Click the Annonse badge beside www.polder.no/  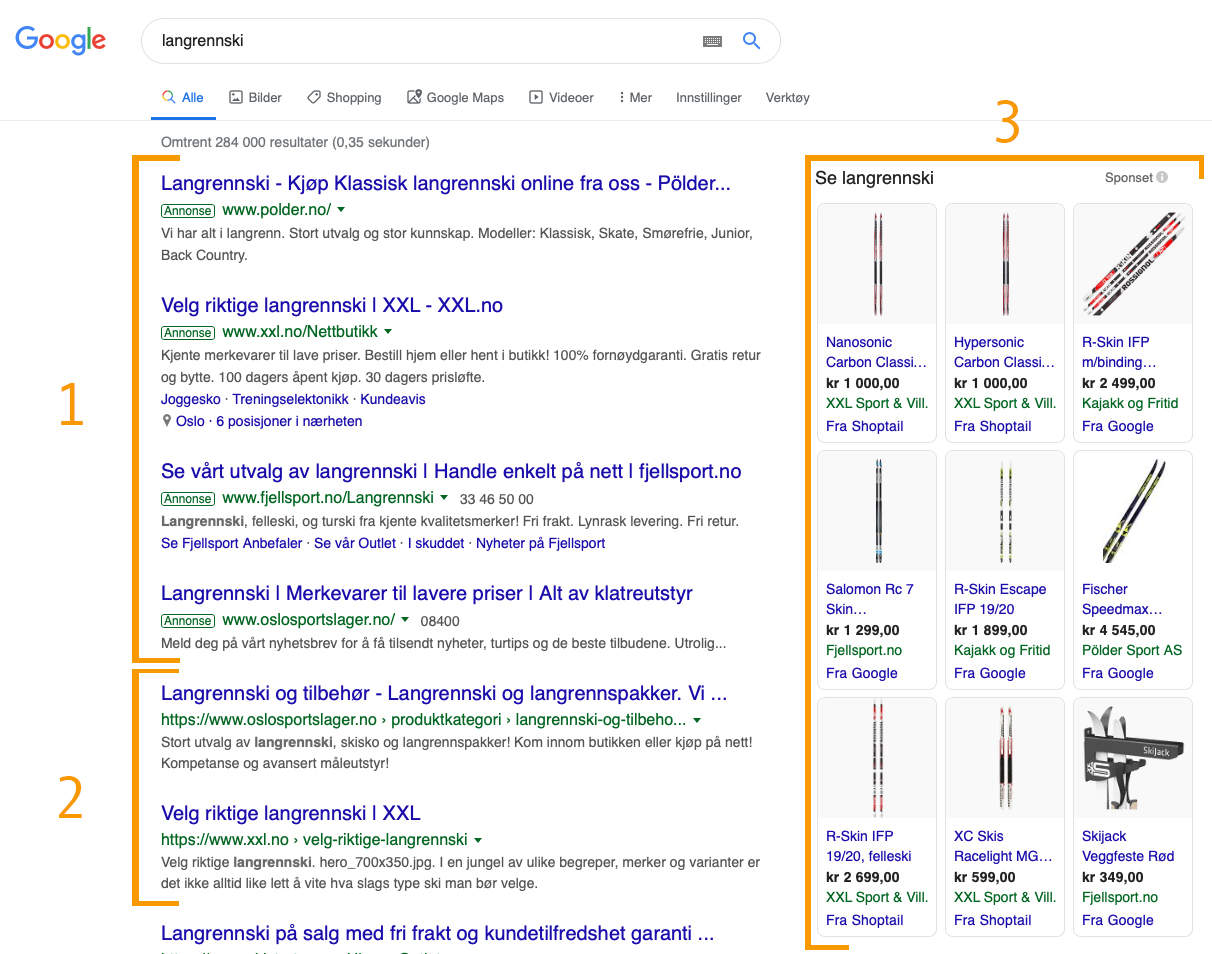click(x=188, y=211)
